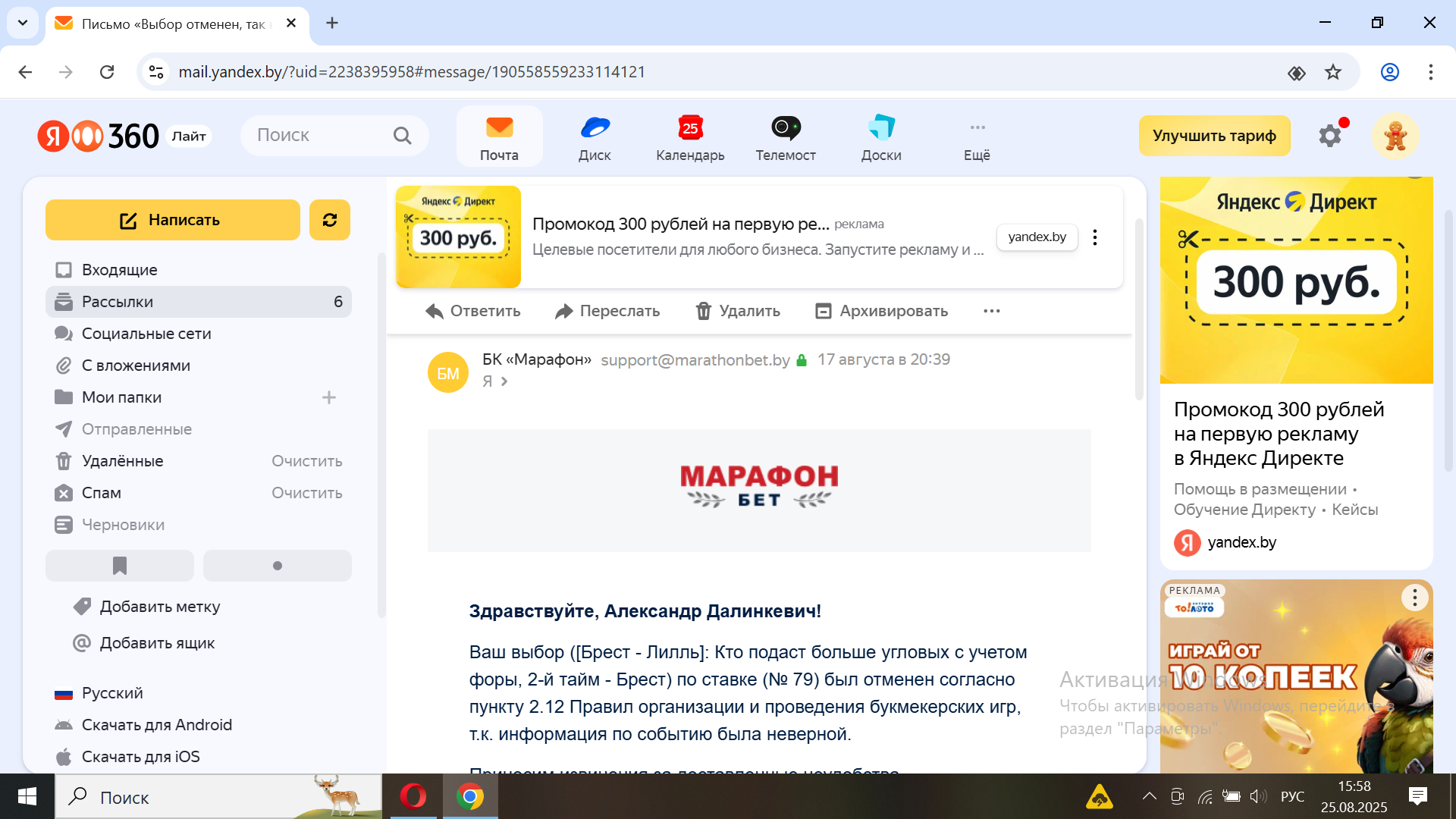Open the Удалённые folder

point(122,461)
